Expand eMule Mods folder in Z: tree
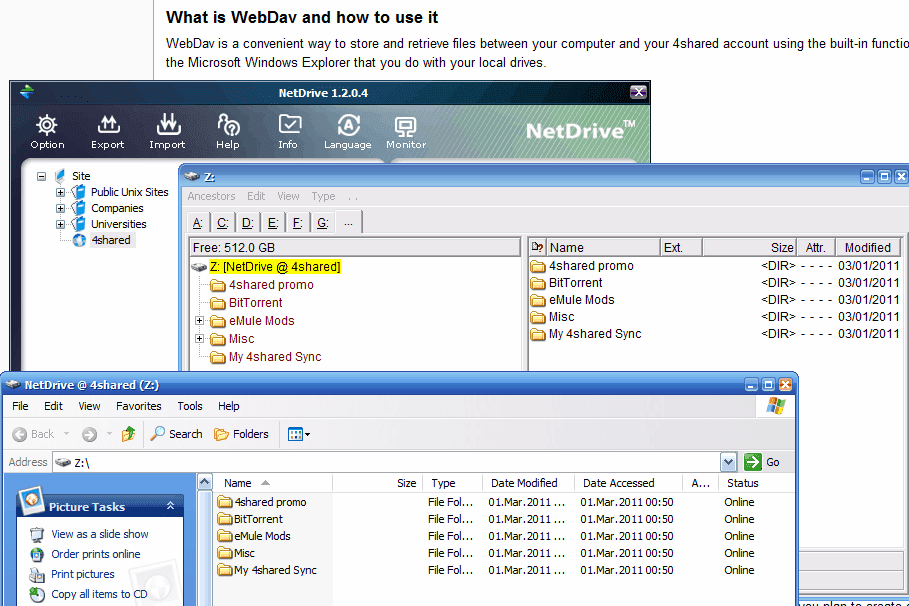The height and width of the screenshot is (606, 909). (199, 321)
